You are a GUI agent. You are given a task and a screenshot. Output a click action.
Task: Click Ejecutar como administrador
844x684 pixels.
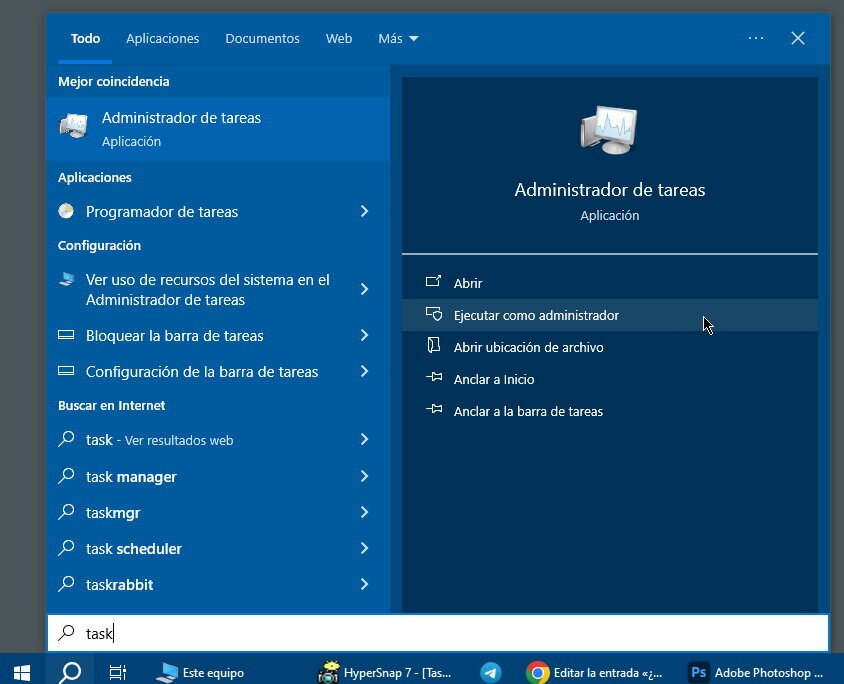click(534, 314)
